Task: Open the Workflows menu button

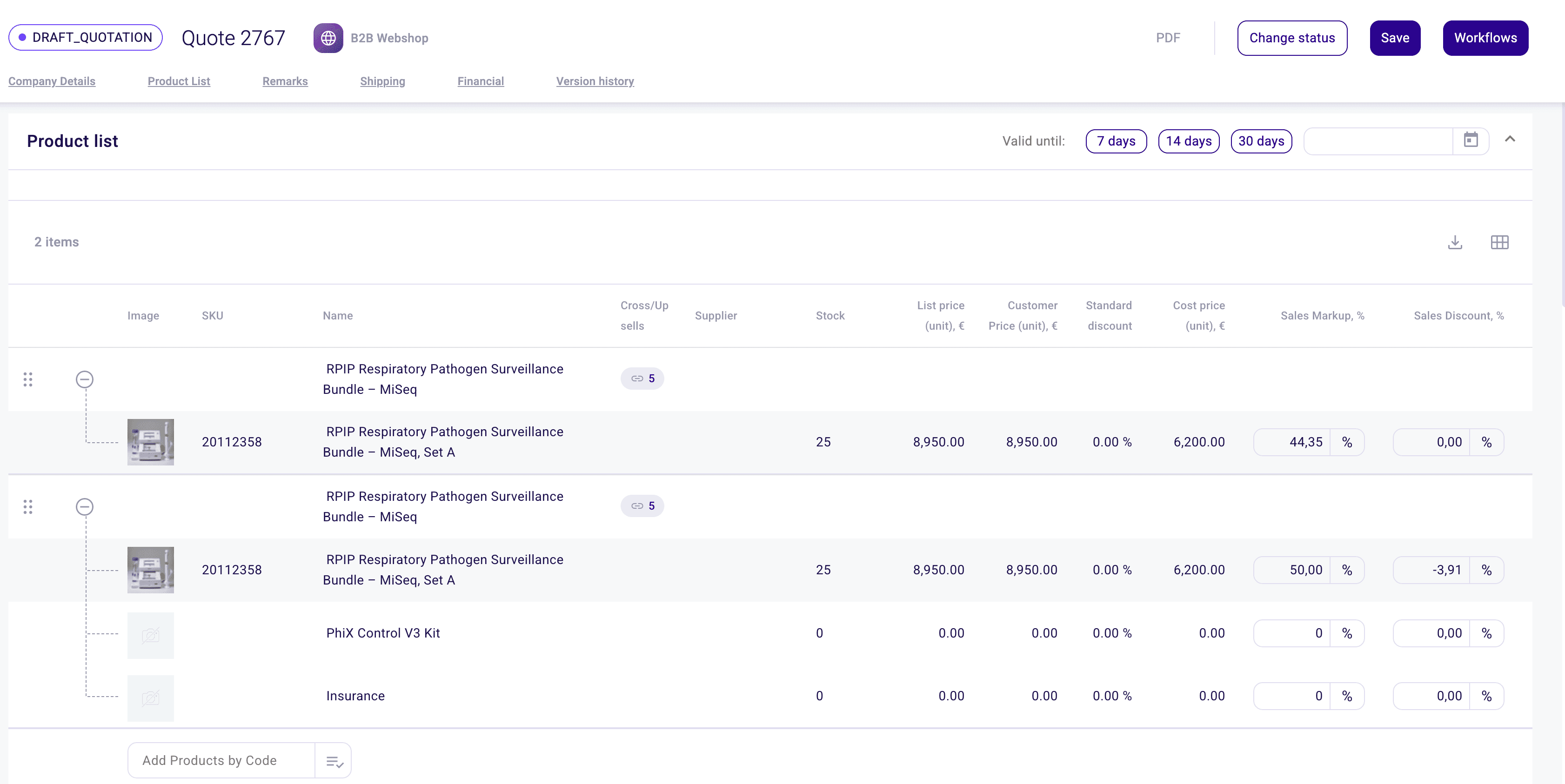Action: point(1485,37)
